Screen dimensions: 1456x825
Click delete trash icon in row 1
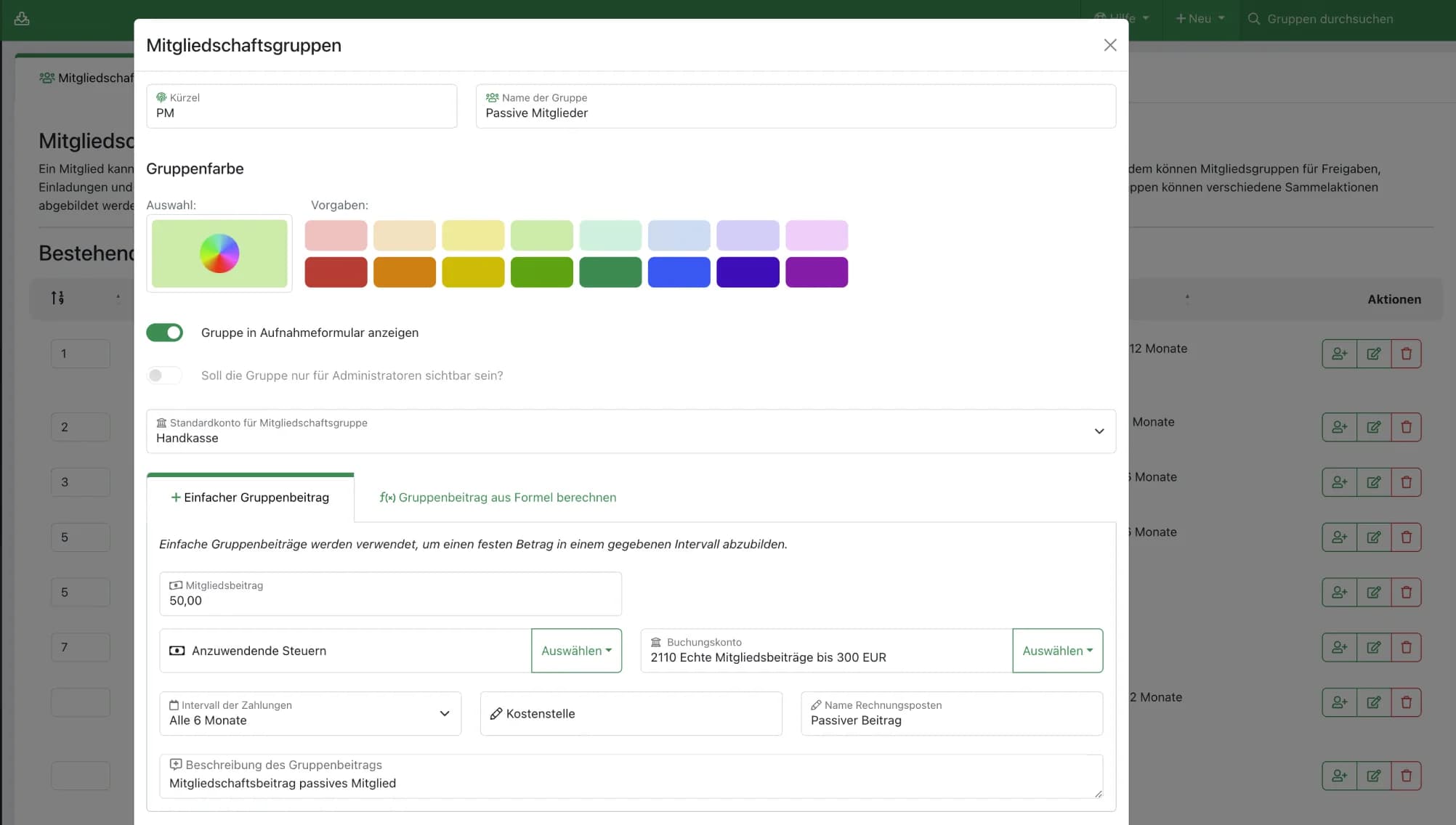tap(1406, 354)
